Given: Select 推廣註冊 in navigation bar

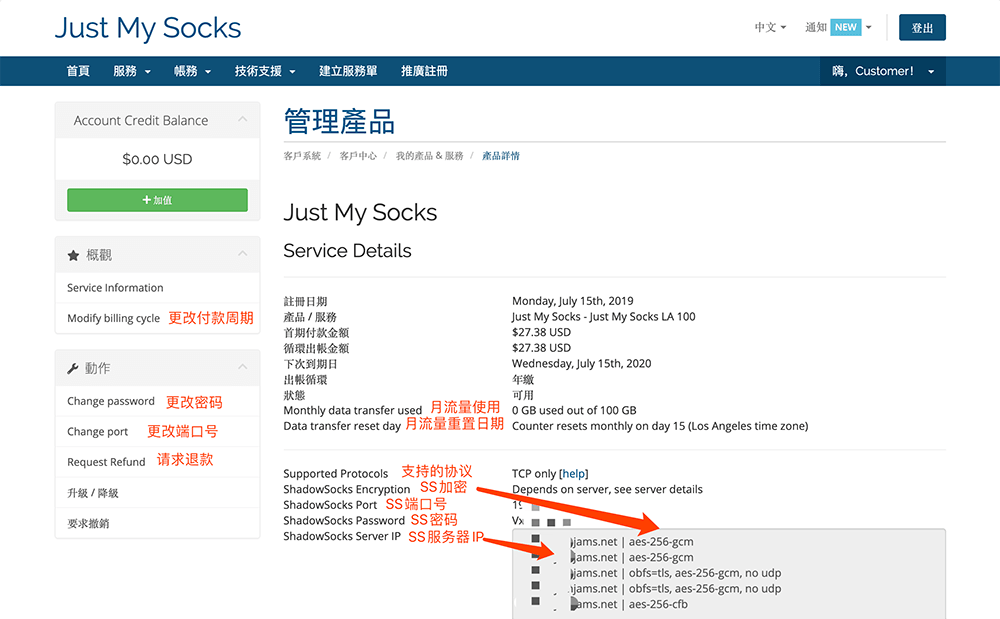Looking at the screenshot, I should point(424,71).
